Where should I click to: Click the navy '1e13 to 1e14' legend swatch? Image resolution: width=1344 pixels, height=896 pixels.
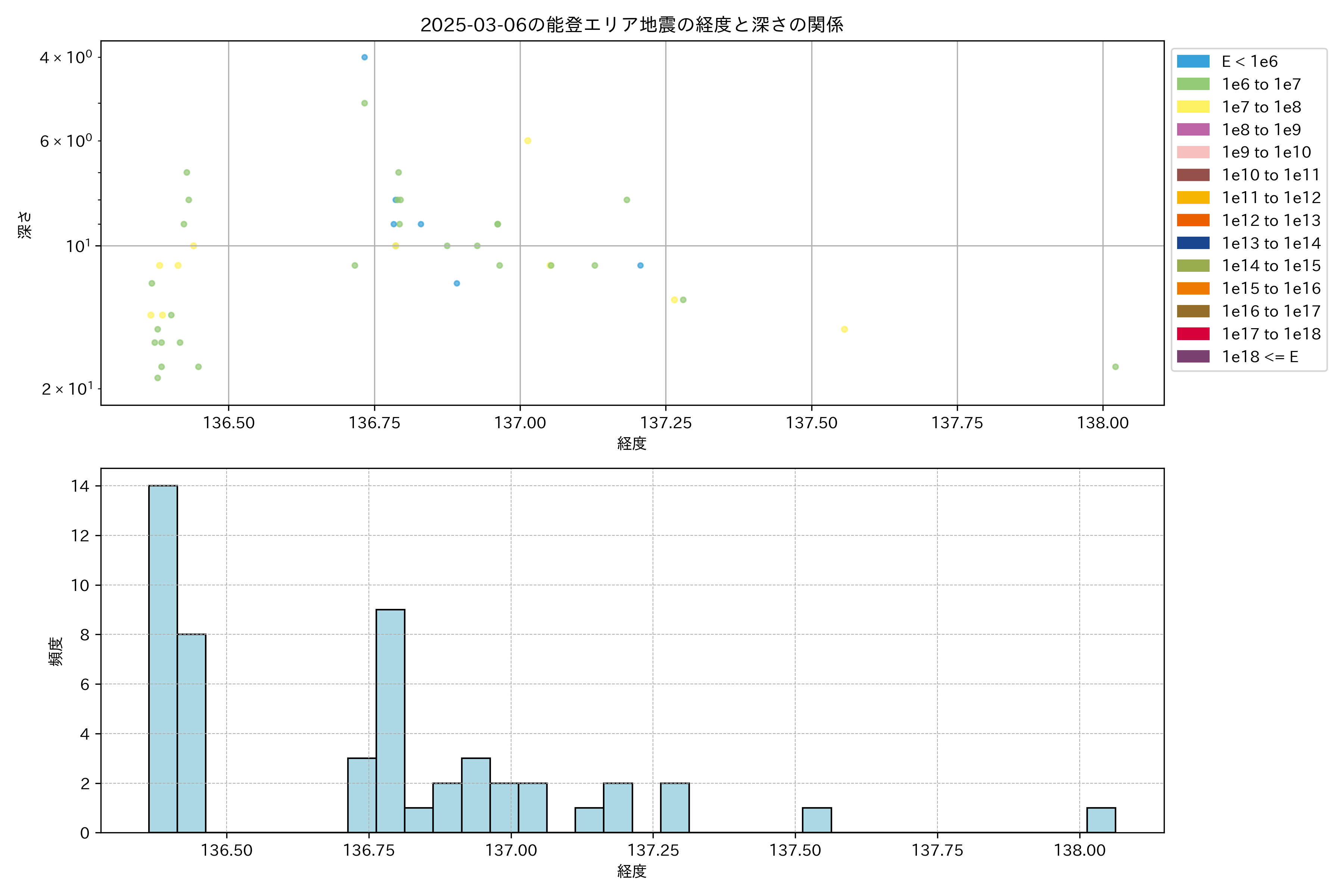pos(1193,243)
